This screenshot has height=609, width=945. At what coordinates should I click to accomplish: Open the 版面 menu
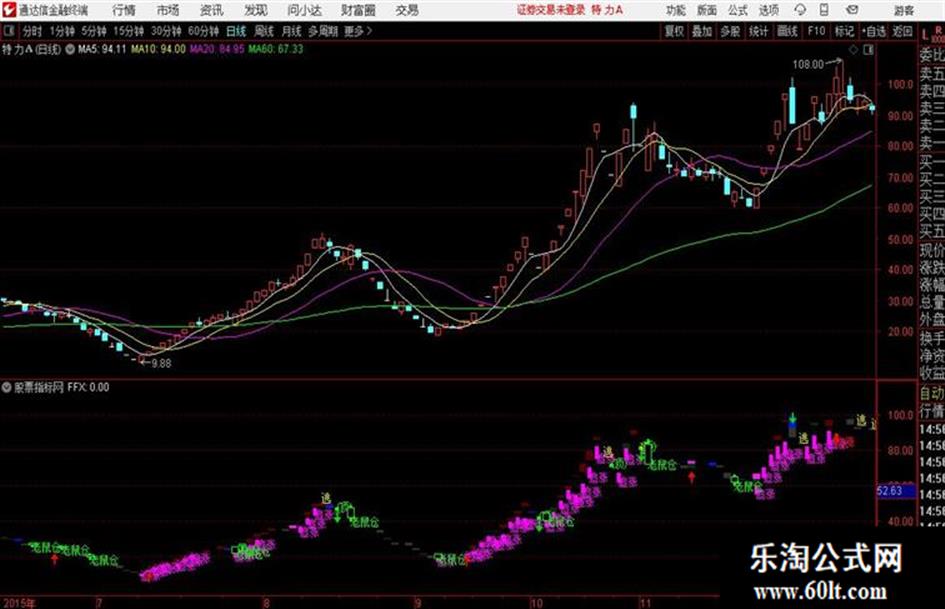coord(706,10)
